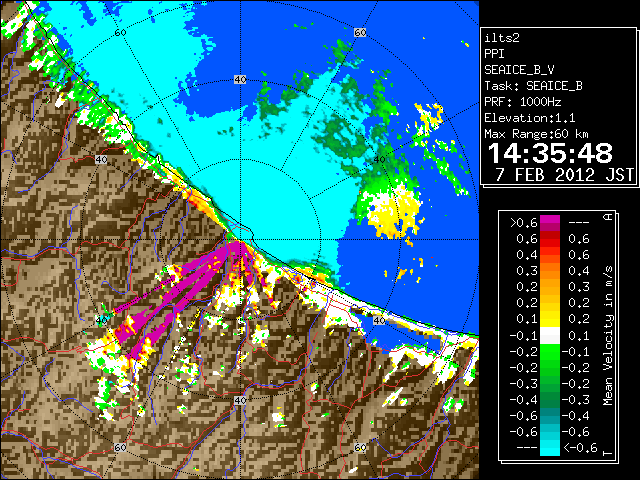Image resolution: width=640 pixels, height=480 pixels.
Task: Click the cyan <-0.6 velocity color swatch
Action: pos(550,447)
